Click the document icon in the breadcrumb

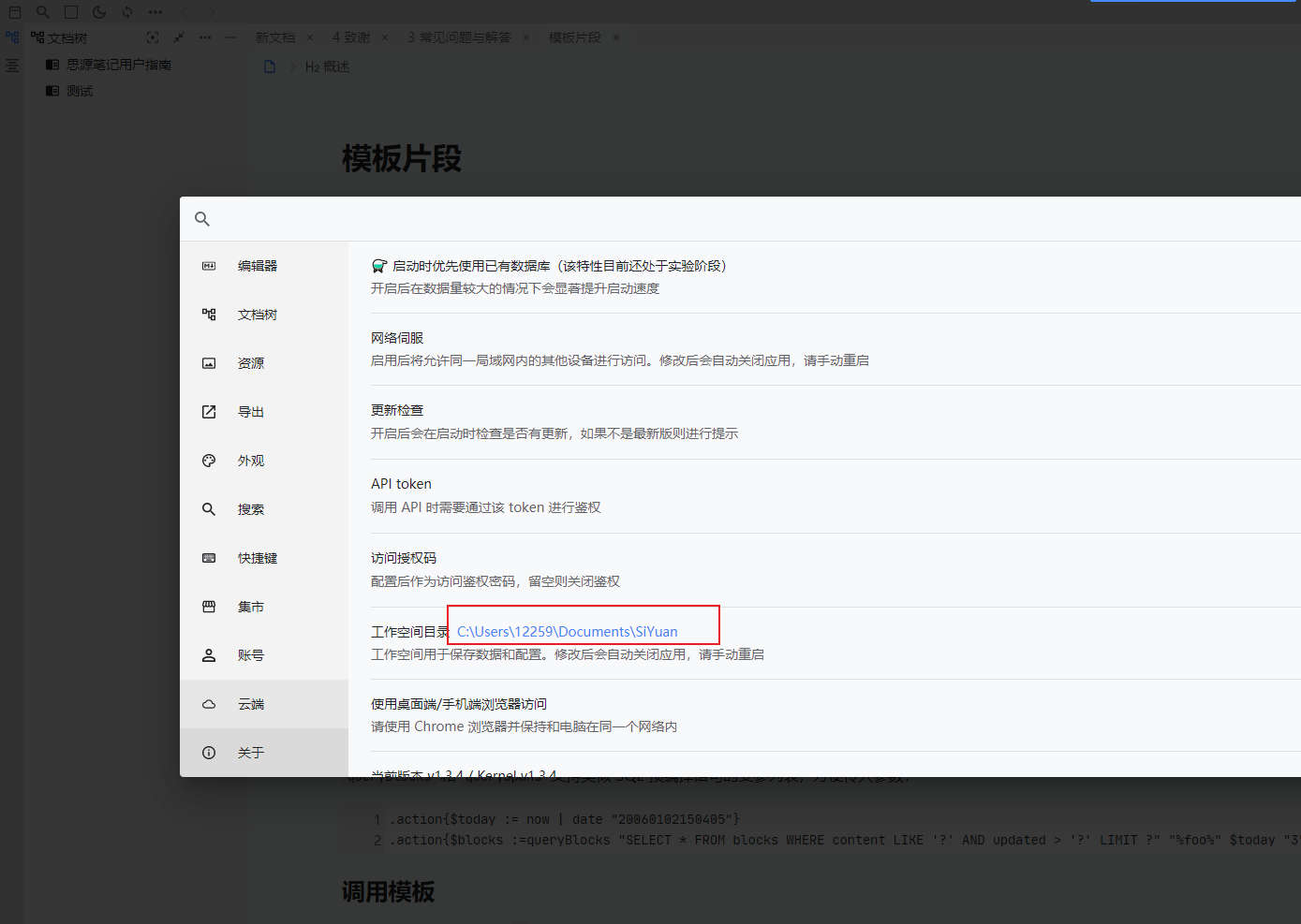click(x=270, y=66)
